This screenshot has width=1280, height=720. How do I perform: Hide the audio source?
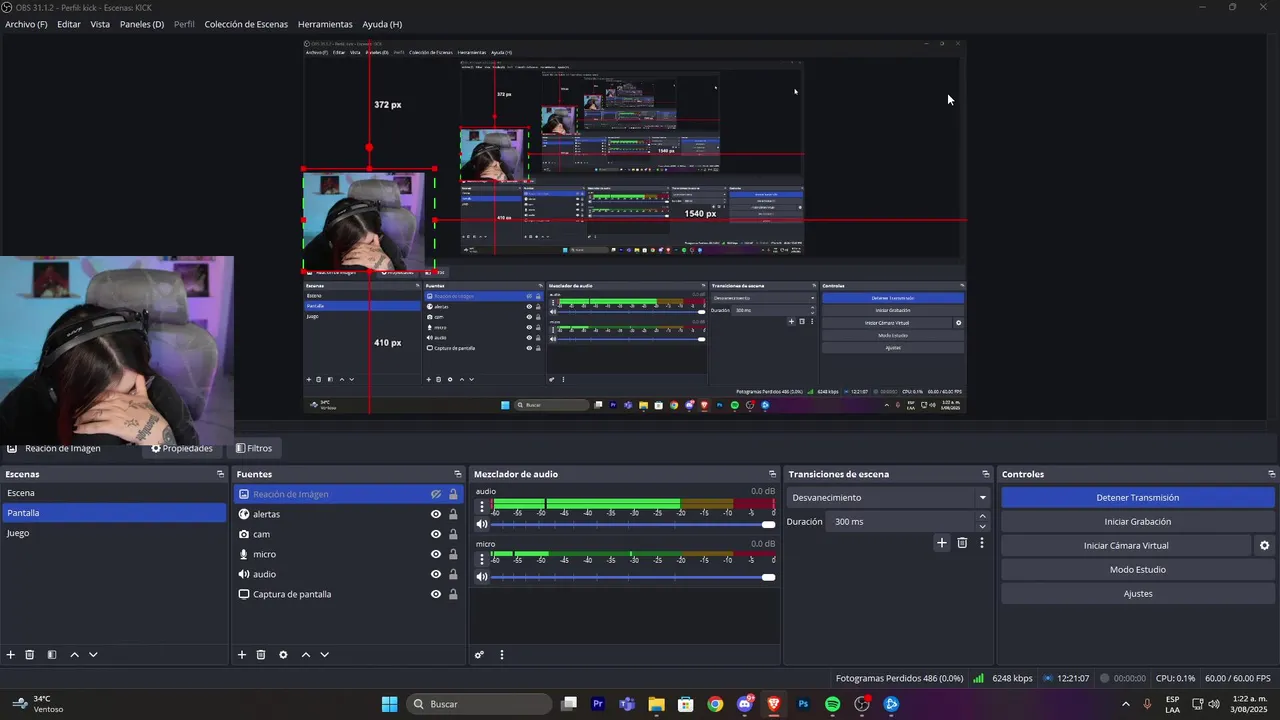pyautogui.click(x=436, y=574)
